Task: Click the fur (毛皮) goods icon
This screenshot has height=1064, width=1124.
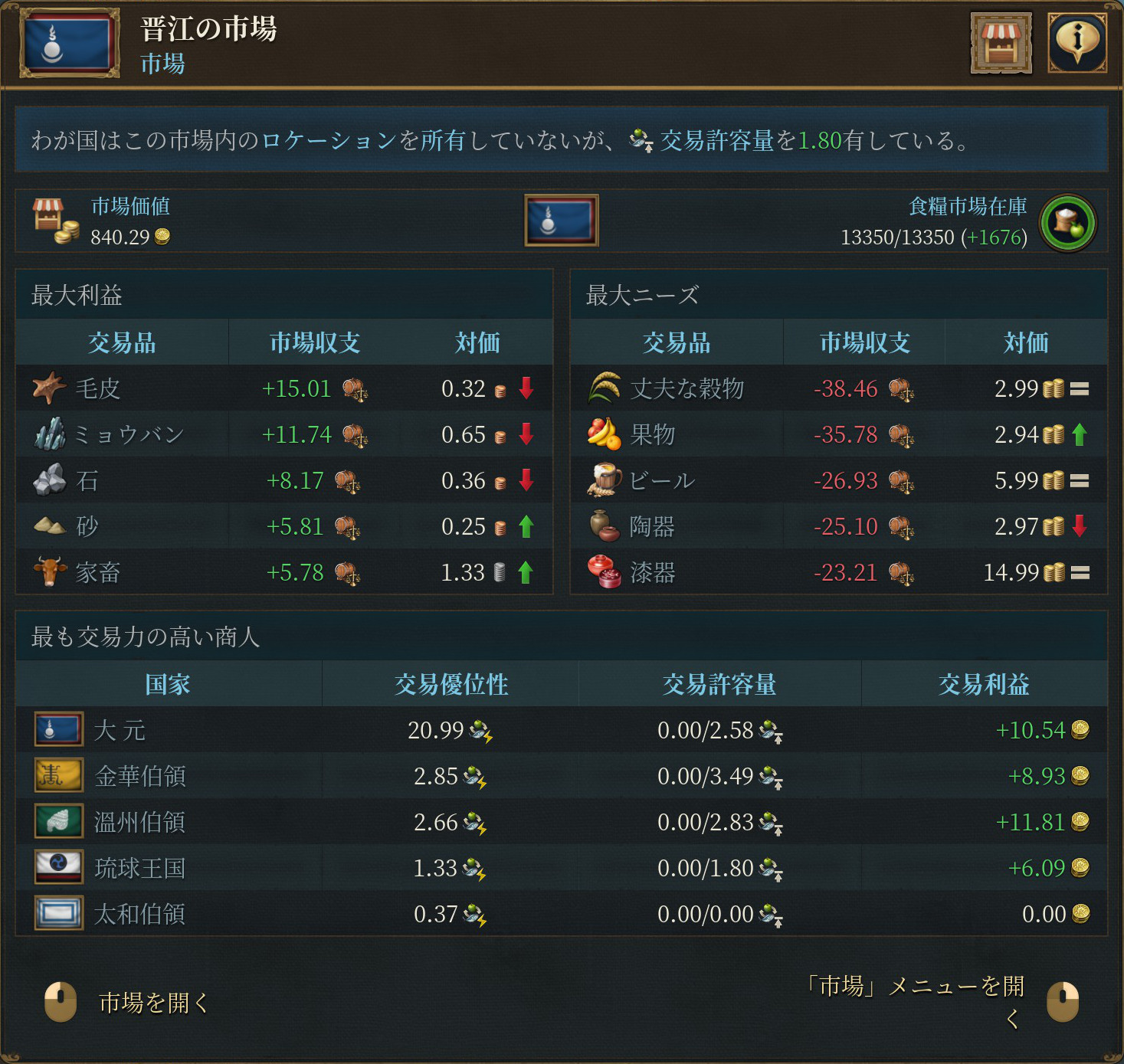Action: point(49,388)
